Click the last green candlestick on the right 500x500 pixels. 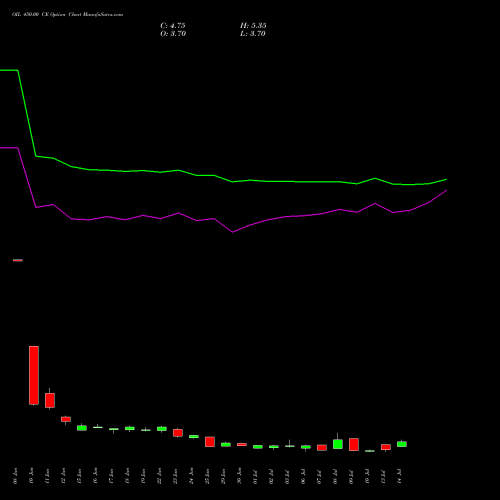point(402,444)
